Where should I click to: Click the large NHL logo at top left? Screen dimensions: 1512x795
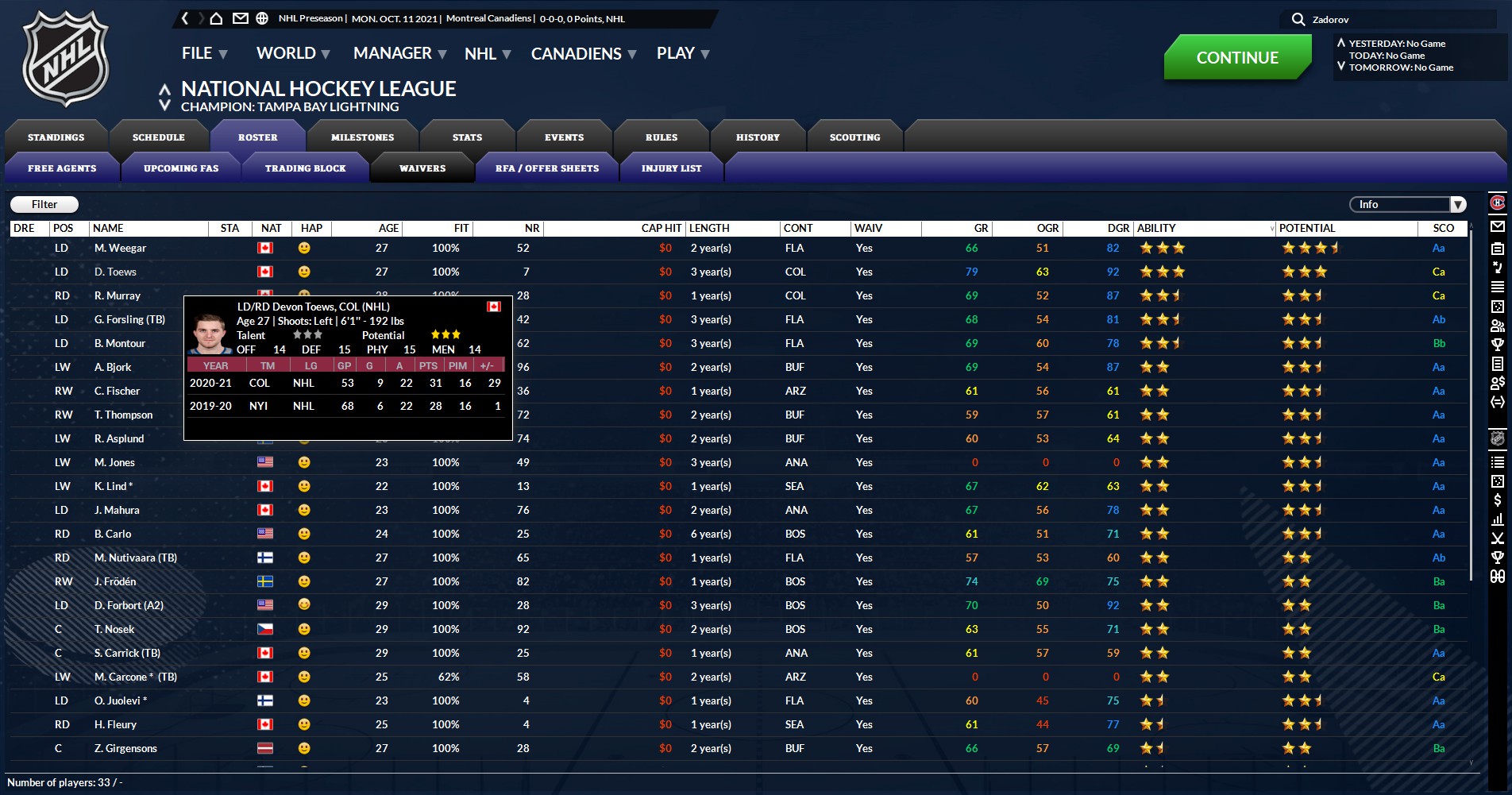pyautogui.click(x=66, y=58)
